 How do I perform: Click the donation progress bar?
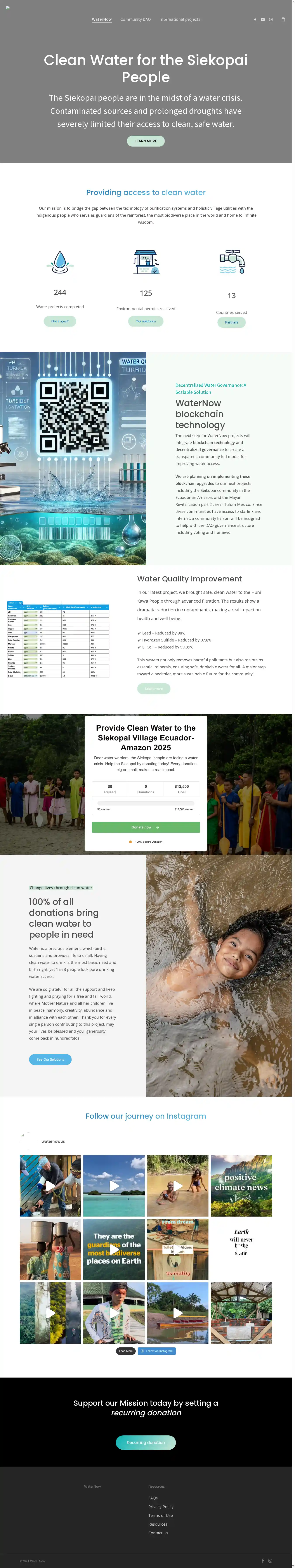[146, 804]
